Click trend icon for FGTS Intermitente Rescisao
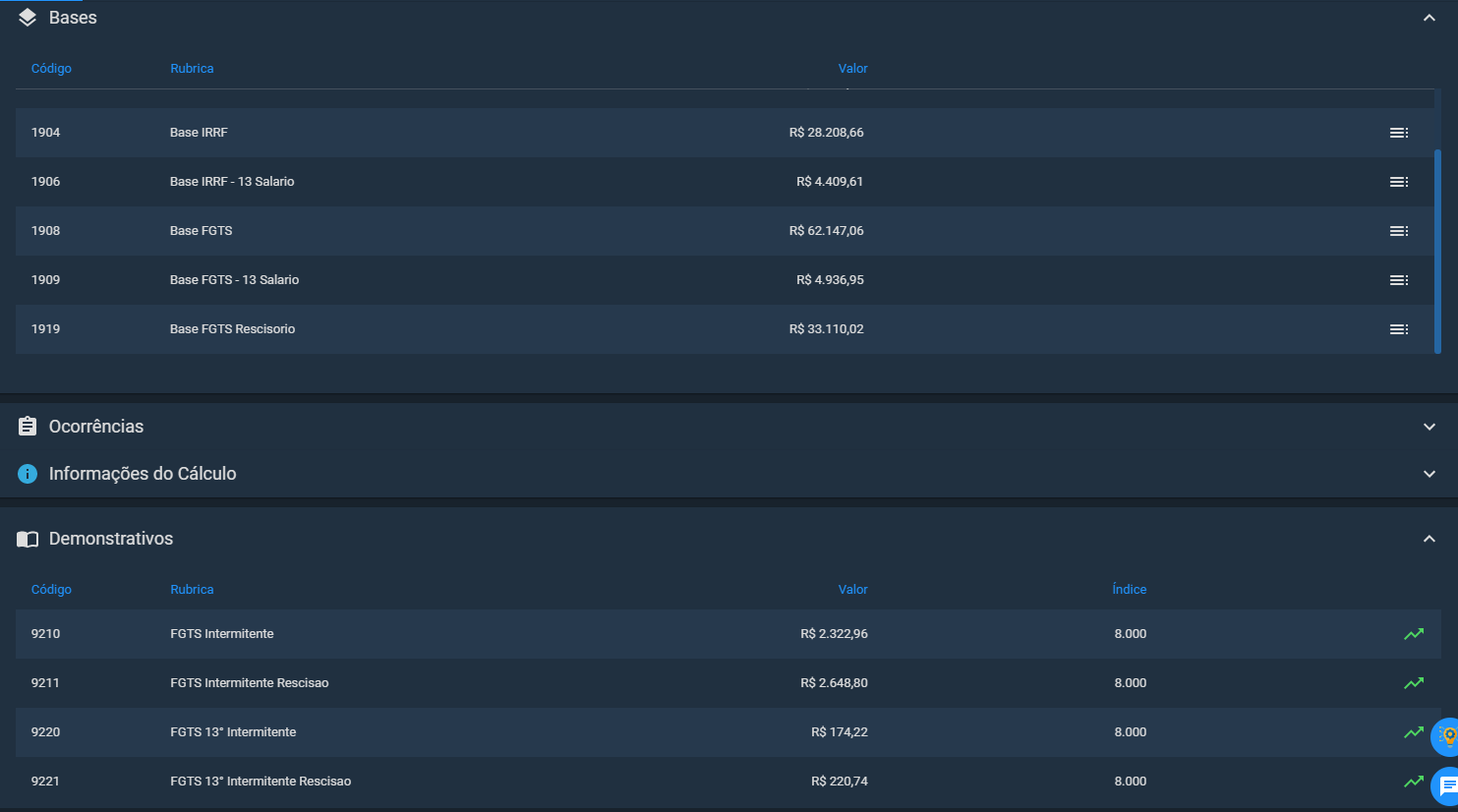1458x812 pixels. click(1414, 683)
